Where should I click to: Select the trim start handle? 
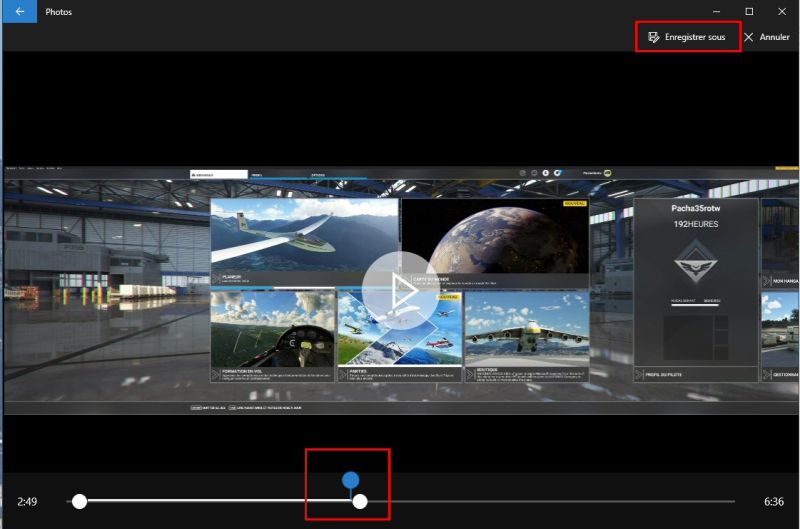80,501
